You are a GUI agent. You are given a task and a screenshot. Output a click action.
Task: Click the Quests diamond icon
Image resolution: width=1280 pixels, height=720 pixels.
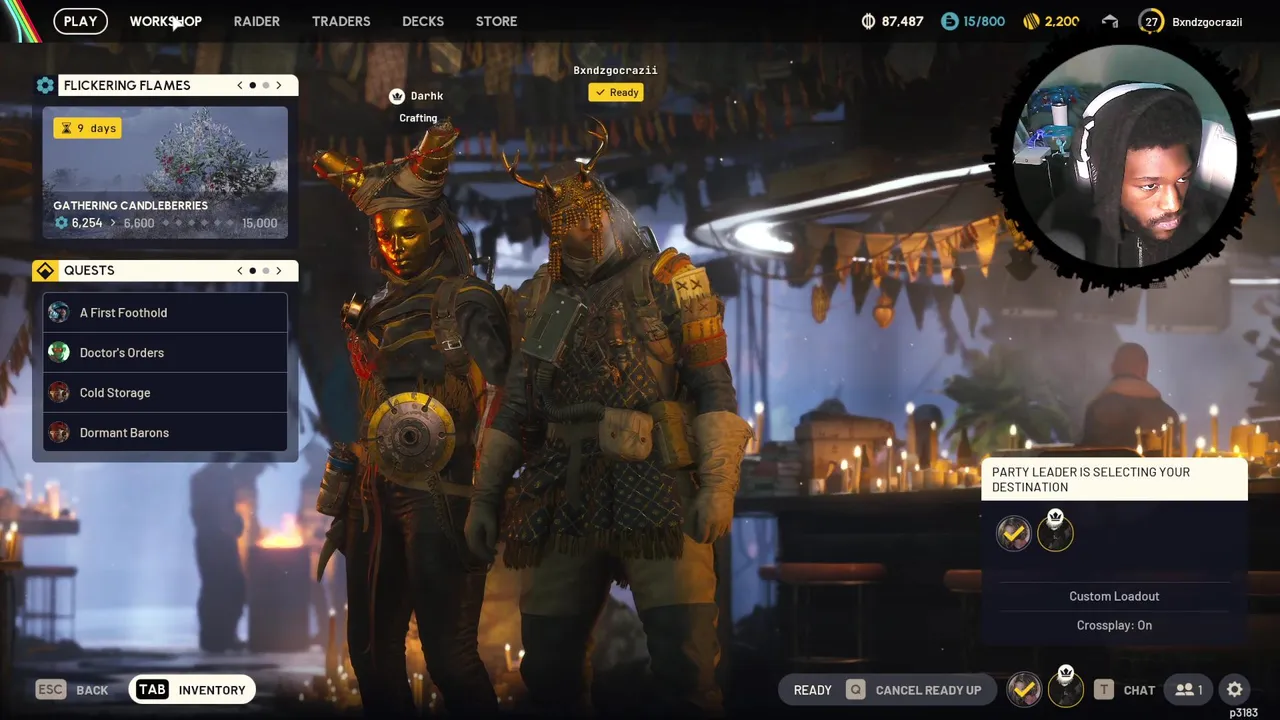coord(45,270)
